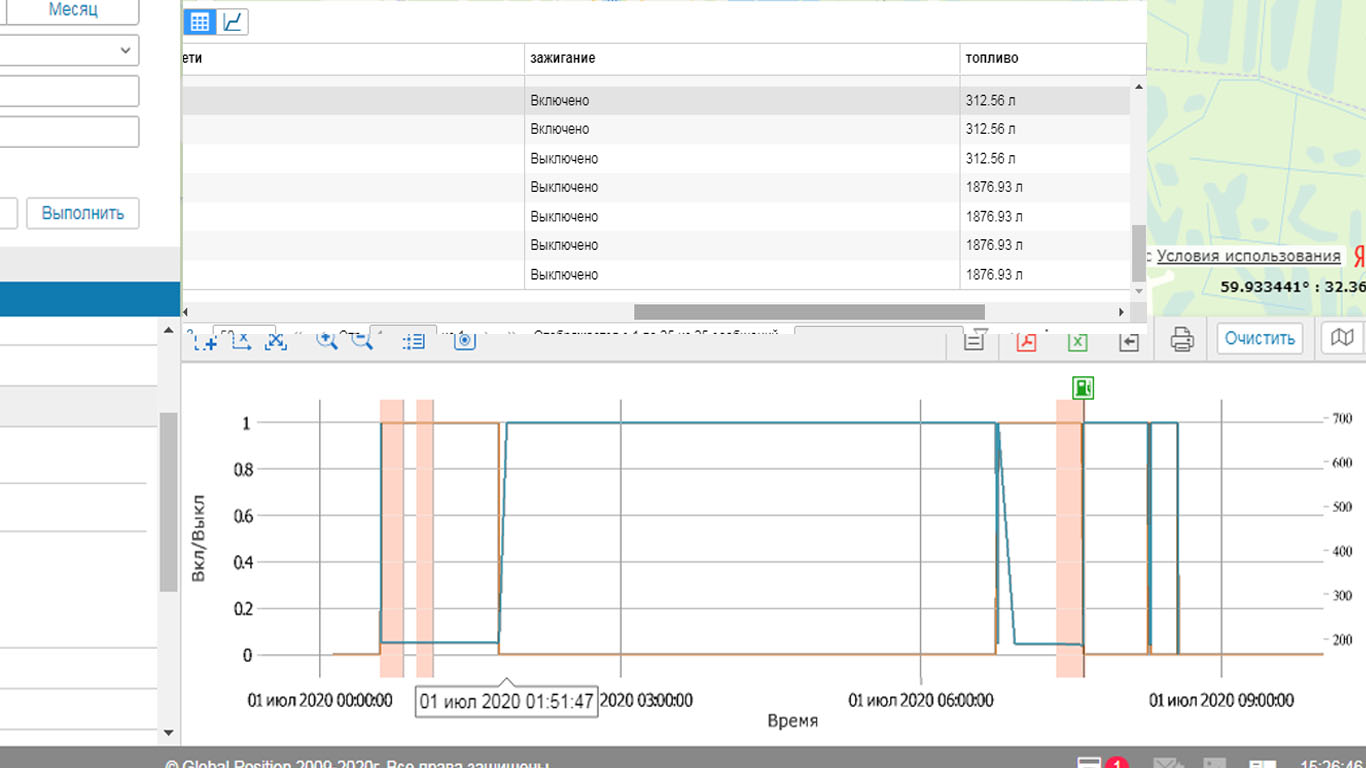Image resolution: width=1366 pixels, height=768 pixels.
Task: Export report to PDF
Action: 1027,341
